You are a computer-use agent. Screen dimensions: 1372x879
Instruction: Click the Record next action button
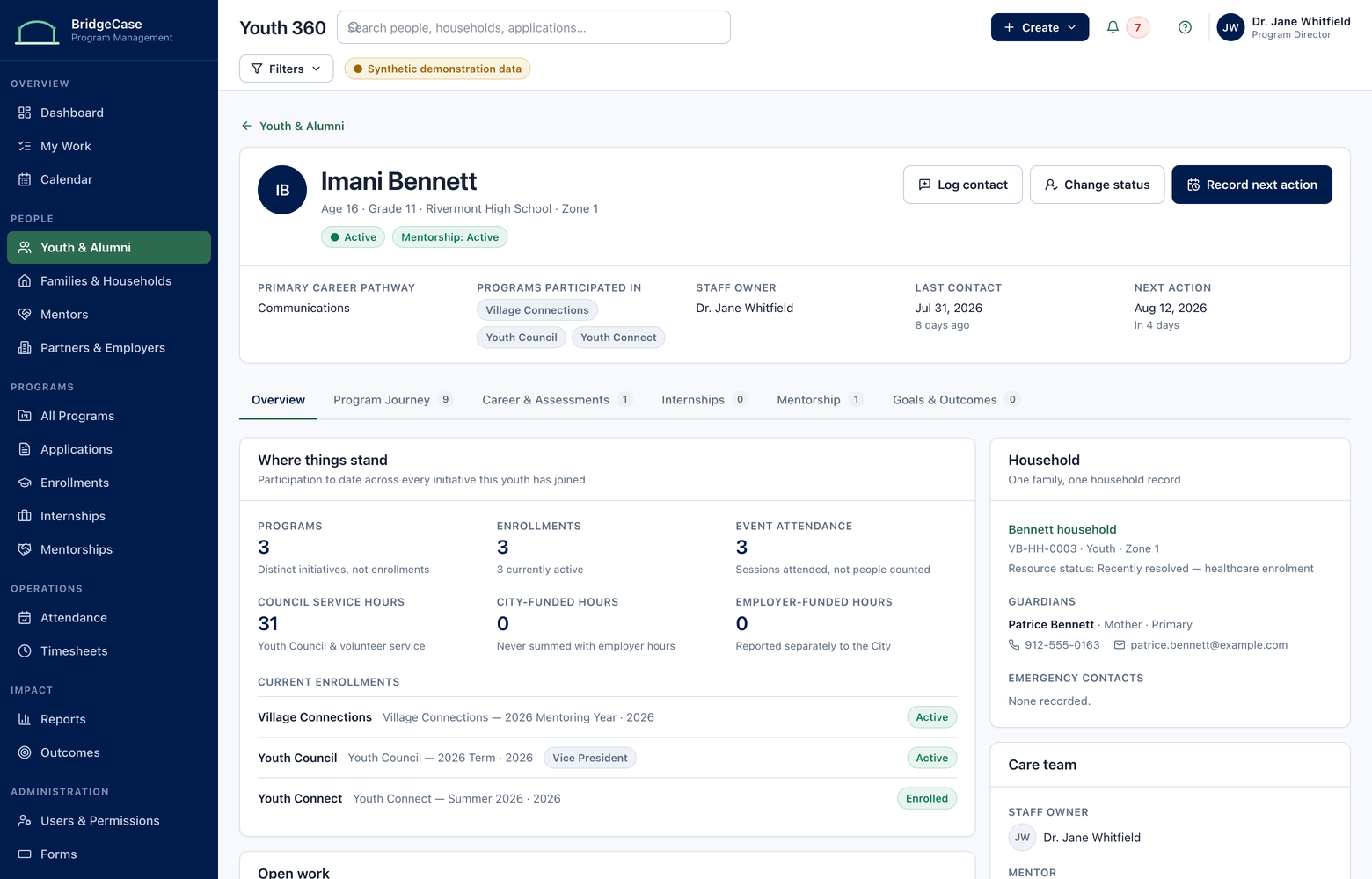click(x=1252, y=185)
